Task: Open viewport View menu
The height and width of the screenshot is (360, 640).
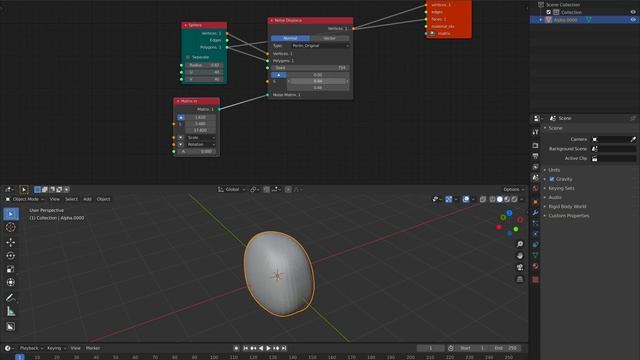Action: [x=54, y=199]
